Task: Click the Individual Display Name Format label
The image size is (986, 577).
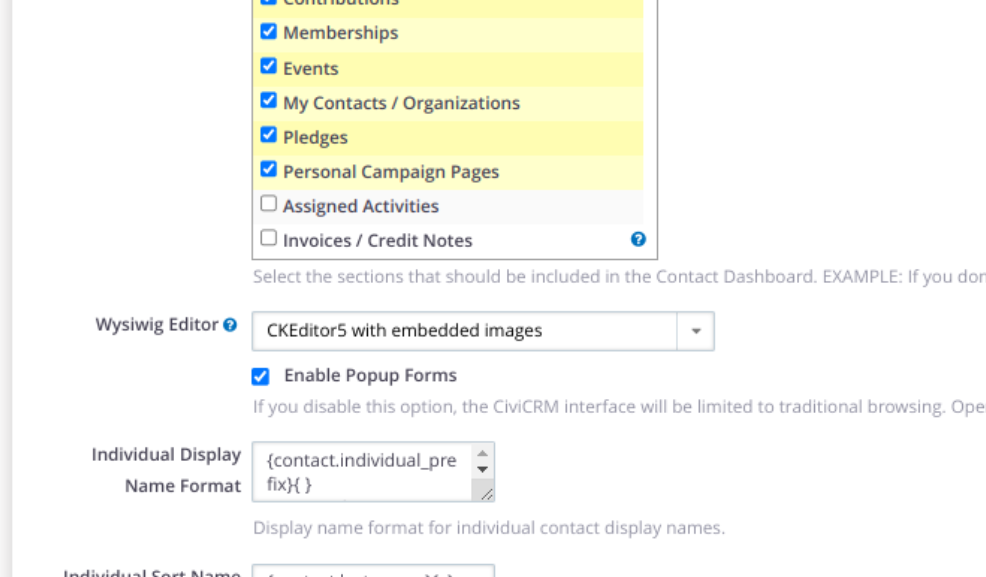Action: [x=166, y=470]
